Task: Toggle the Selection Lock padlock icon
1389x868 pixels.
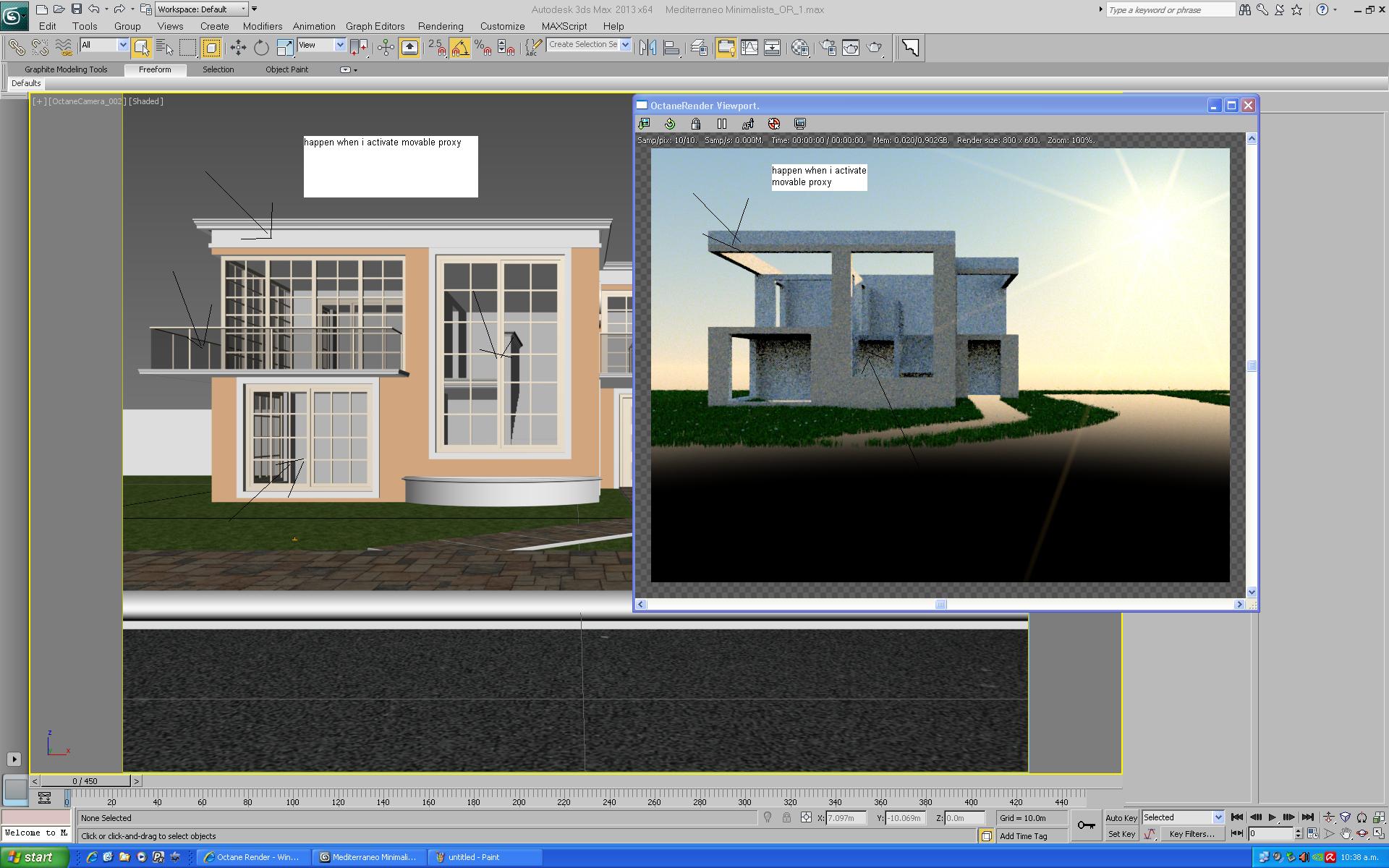Action: point(786,817)
